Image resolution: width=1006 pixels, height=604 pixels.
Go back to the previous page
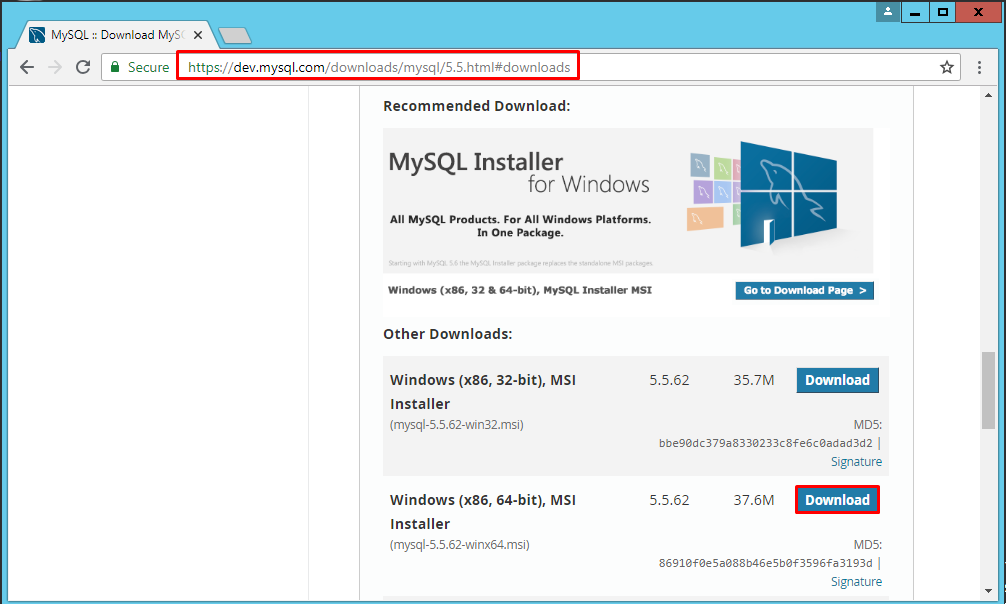pyautogui.click(x=26, y=67)
